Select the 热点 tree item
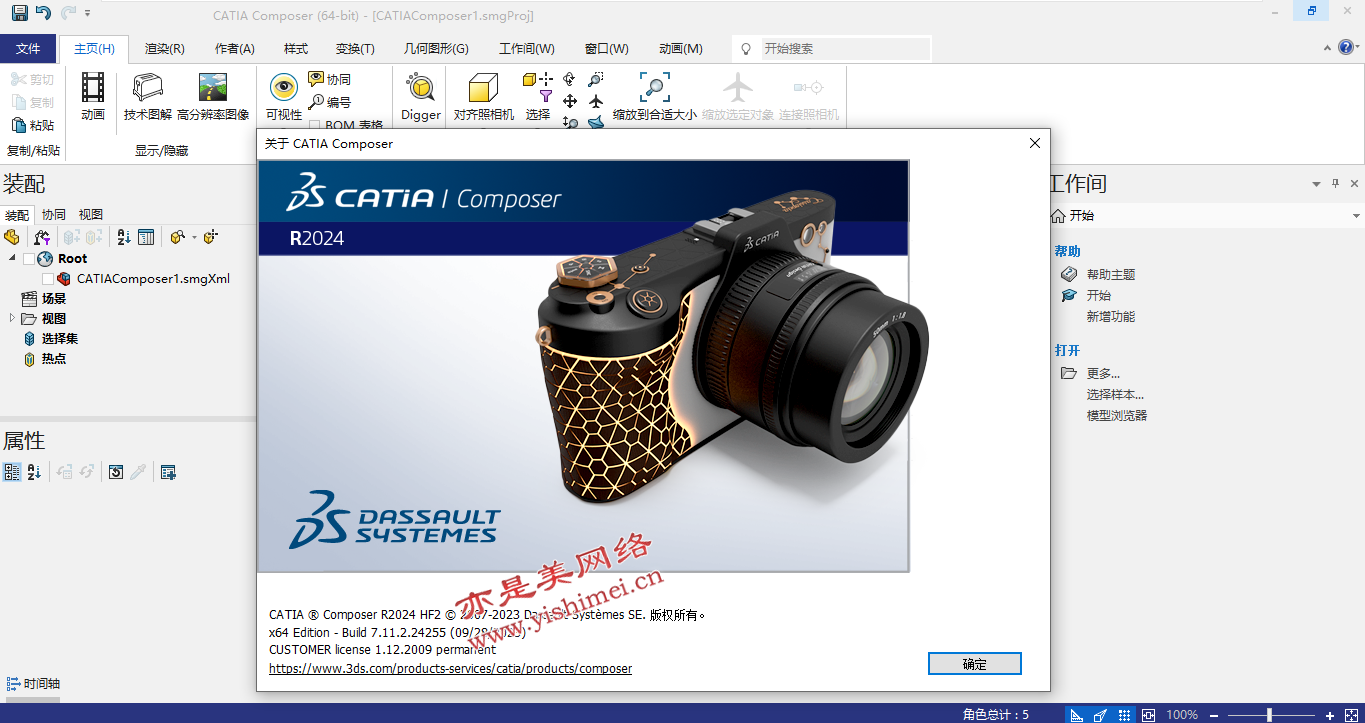 [54, 358]
